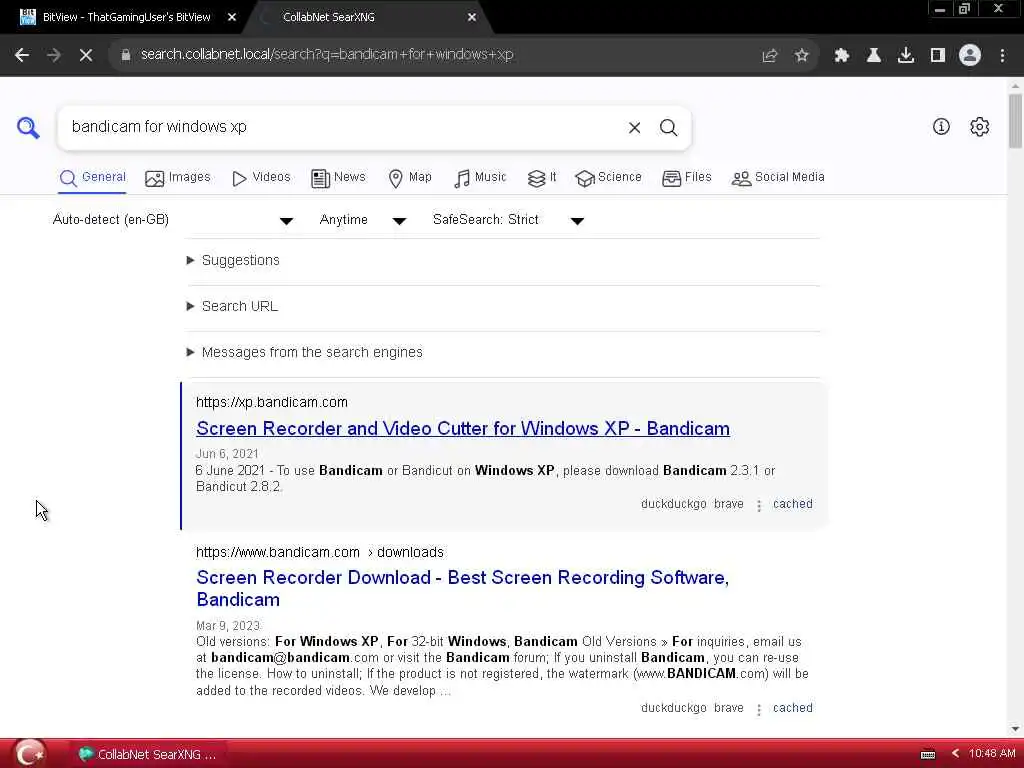Go forward with the browser forward arrow
The width and height of the screenshot is (1024, 768).
[x=54, y=55]
